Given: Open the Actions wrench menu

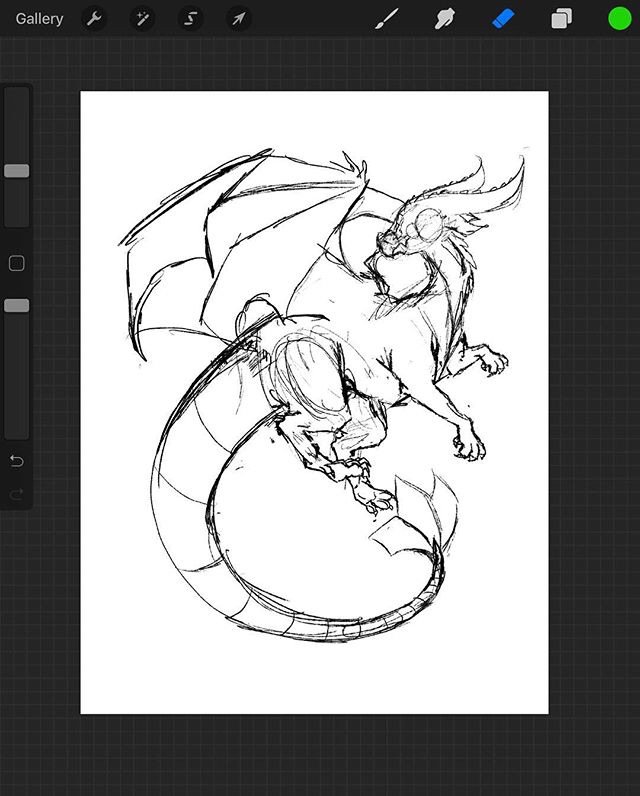Looking at the screenshot, I should pos(94,19).
